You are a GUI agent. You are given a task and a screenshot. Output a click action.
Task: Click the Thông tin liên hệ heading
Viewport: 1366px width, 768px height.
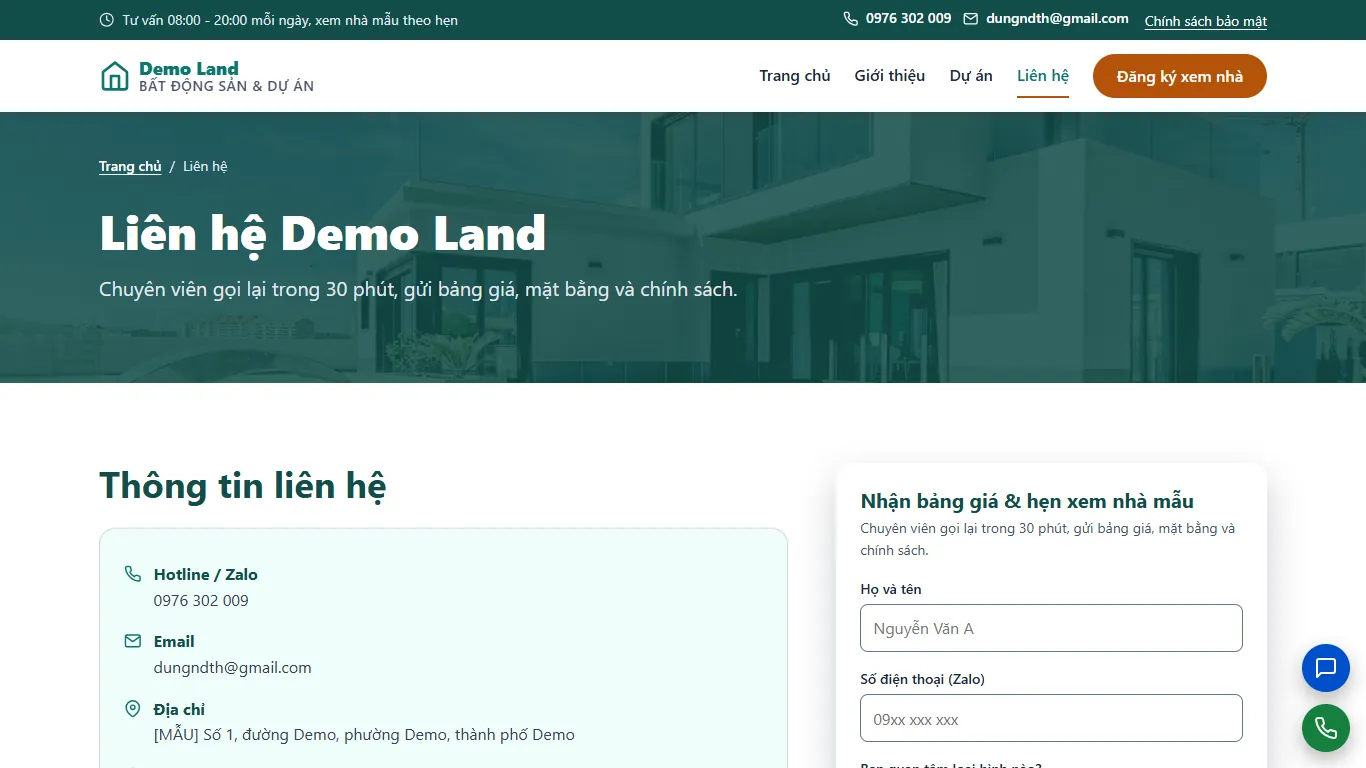[x=243, y=486]
